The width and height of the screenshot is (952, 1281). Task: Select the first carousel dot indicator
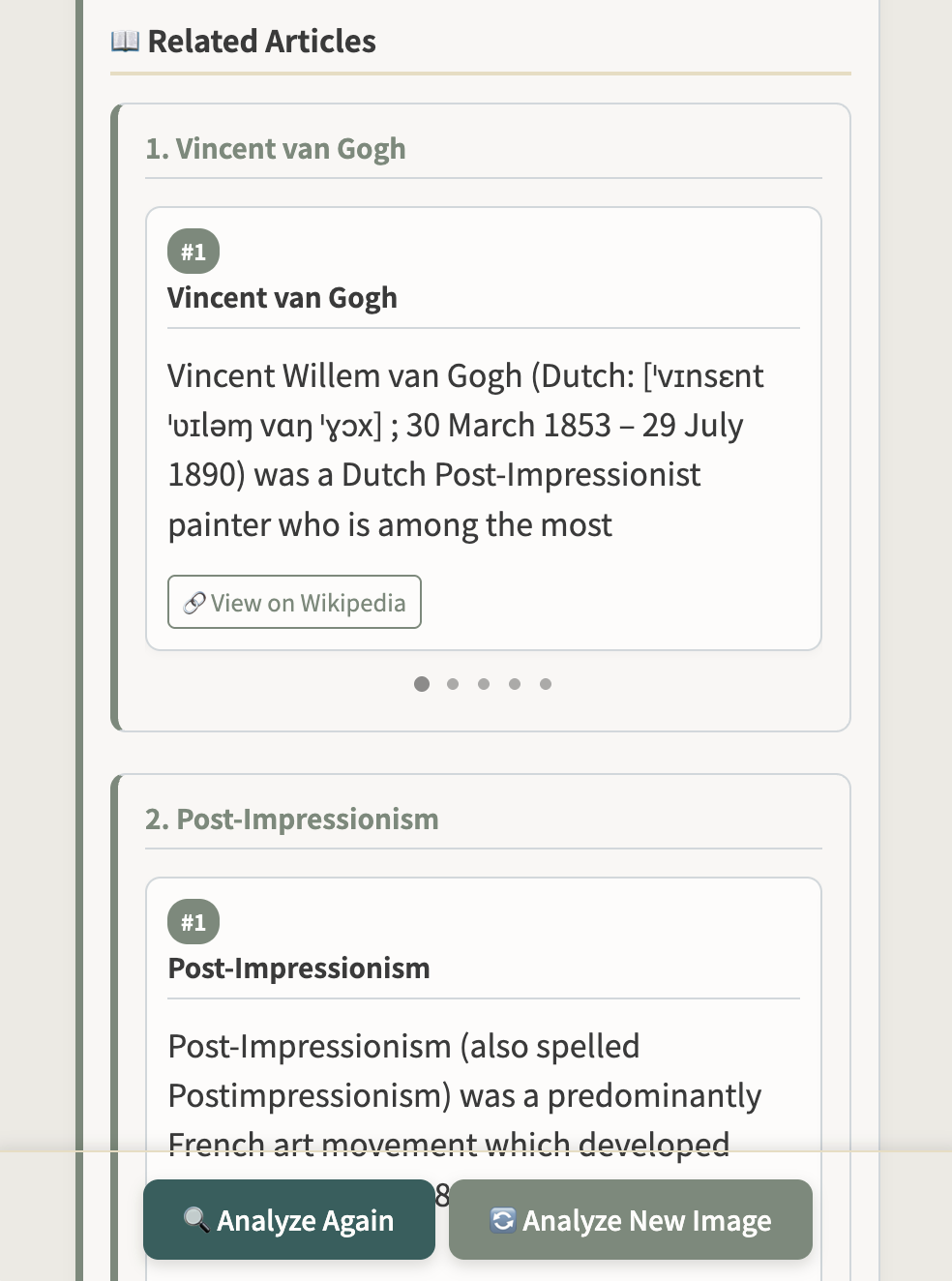[x=422, y=684]
